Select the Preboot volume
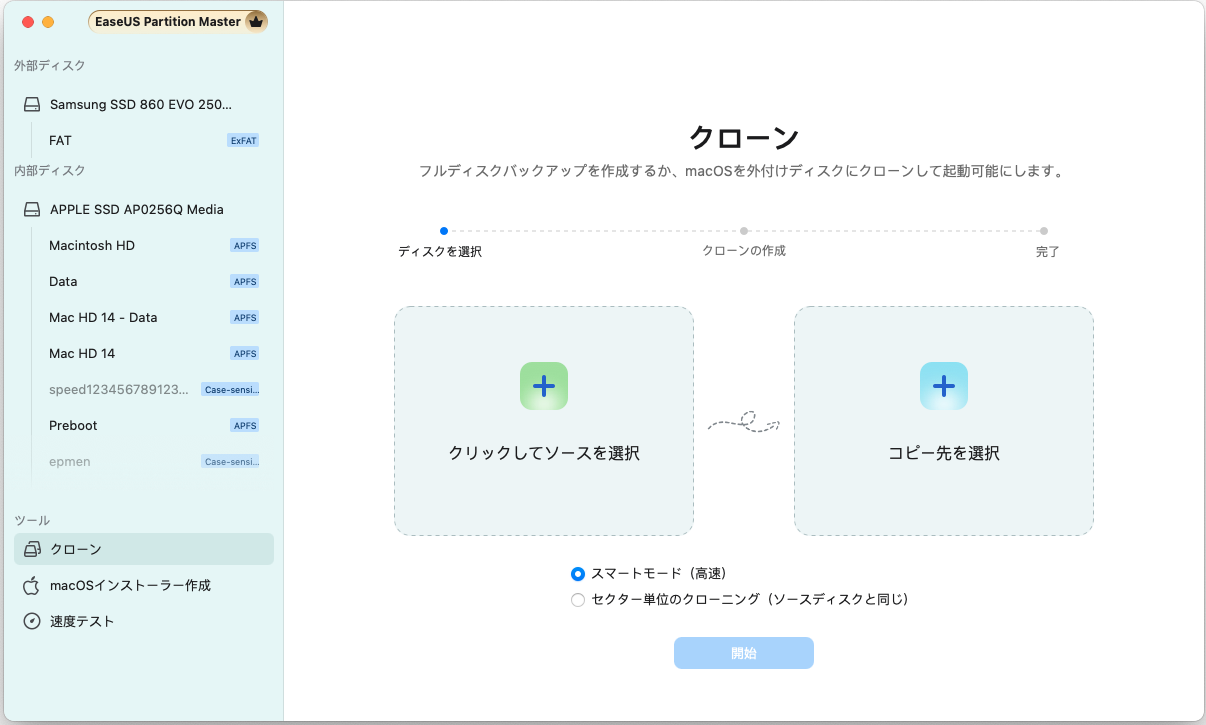Screen dimensions: 1206x725 coord(73,426)
